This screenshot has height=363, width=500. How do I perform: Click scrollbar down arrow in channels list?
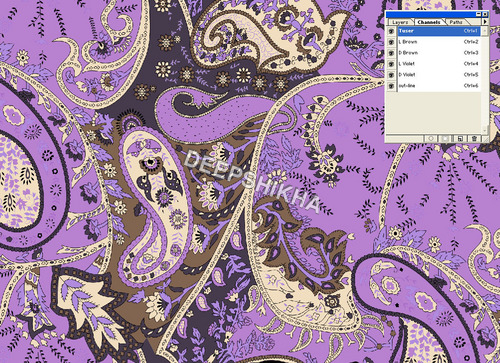click(x=485, y=130)
